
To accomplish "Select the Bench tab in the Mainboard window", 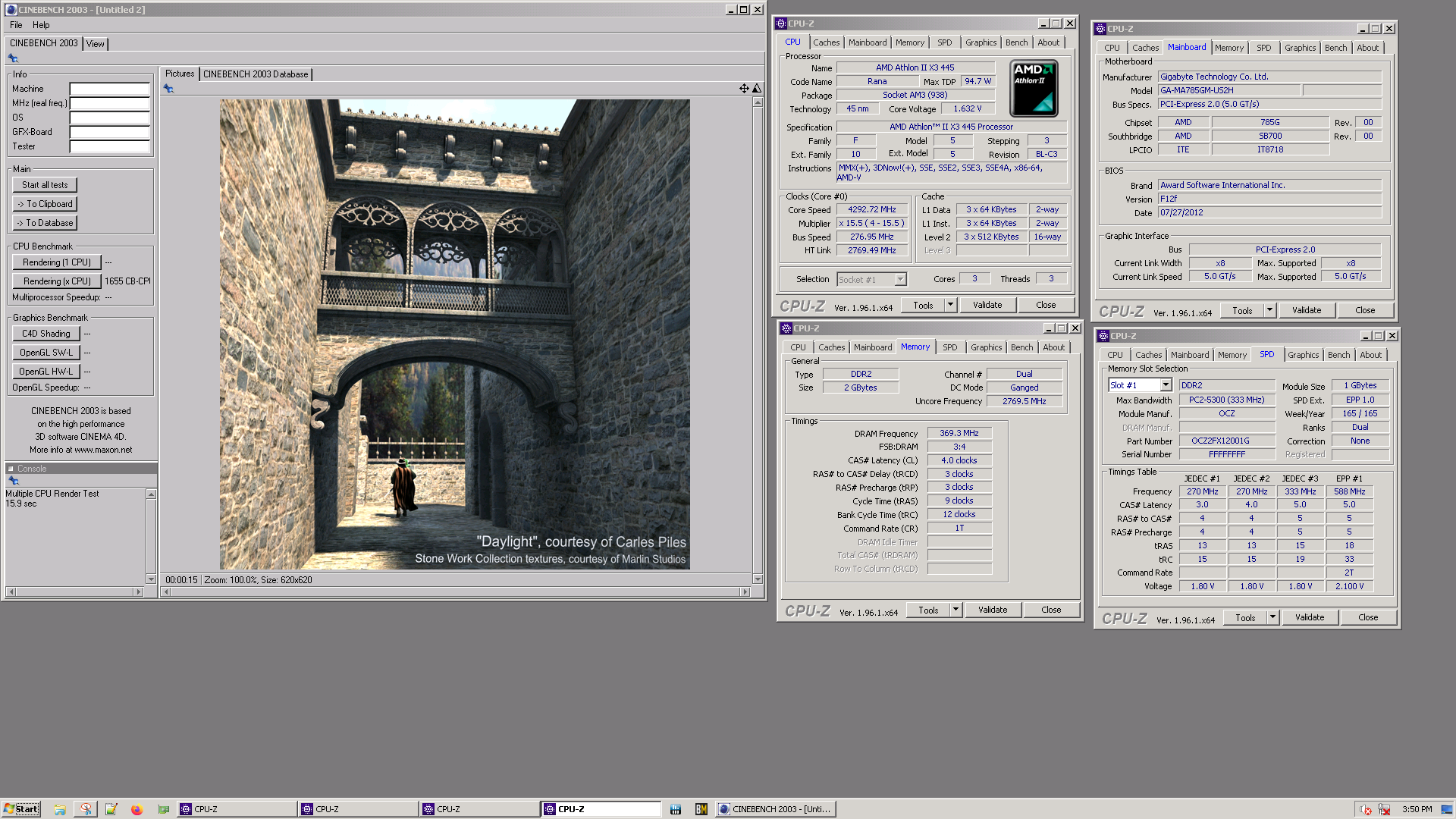I will click(x=1335, y=48).
